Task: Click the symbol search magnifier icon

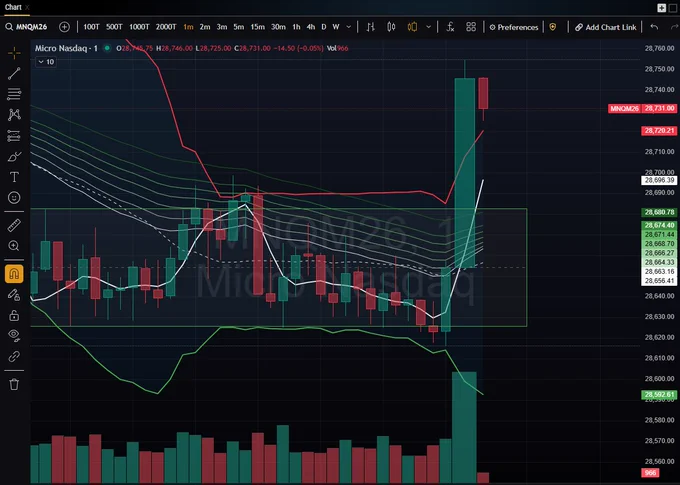Action: [x=9, y=27]
